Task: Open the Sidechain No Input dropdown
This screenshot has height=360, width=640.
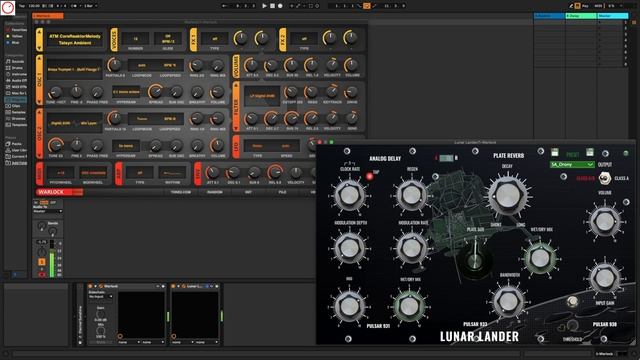Action: point(100,296)
